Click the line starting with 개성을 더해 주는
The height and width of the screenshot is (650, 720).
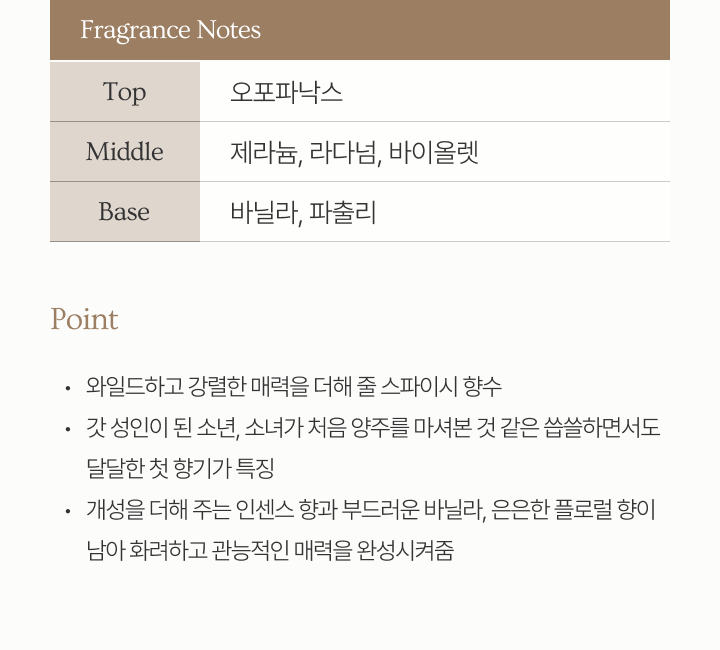(371, 510)
